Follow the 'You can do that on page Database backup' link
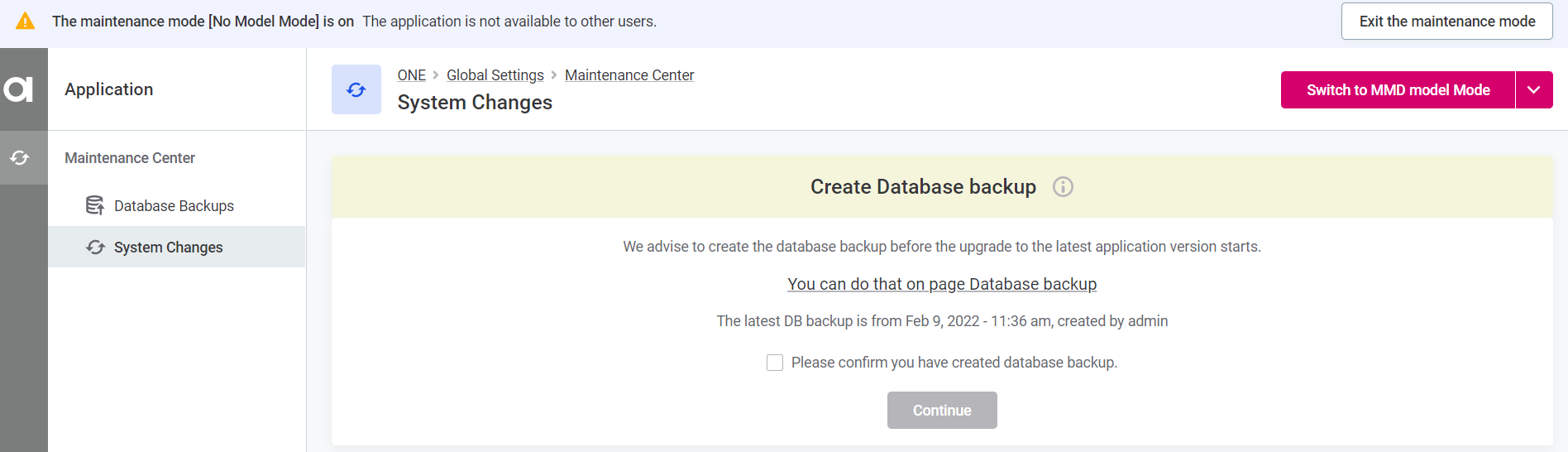Screen dimensions: 1568x452 click(942, 284)
